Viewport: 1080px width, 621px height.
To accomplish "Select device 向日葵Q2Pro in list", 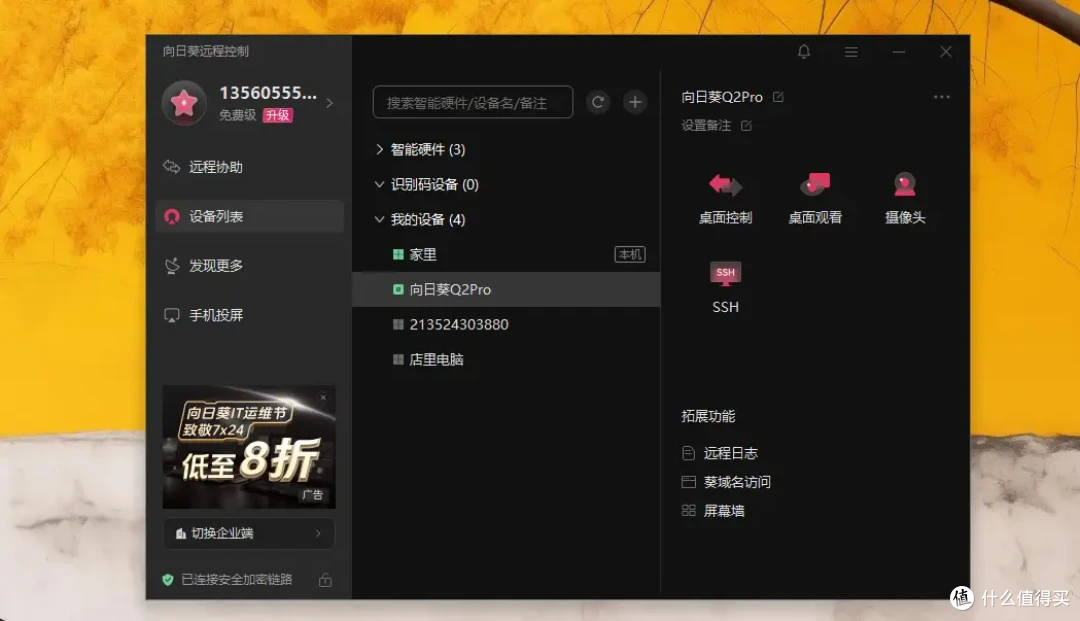I will coord(506,290).
